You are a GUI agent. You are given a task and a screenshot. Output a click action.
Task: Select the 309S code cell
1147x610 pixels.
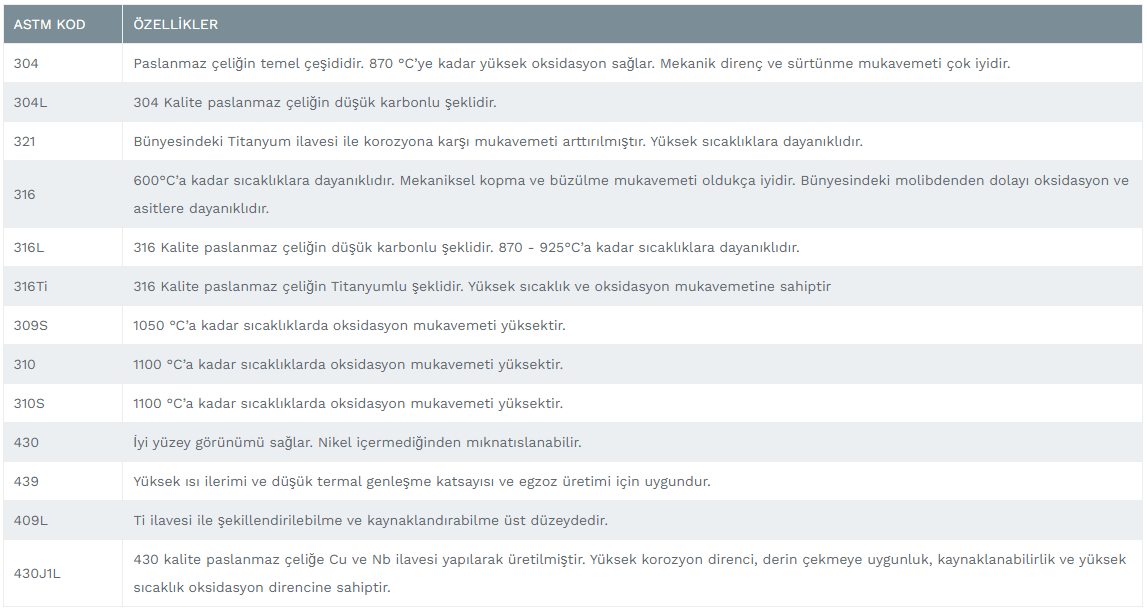coord(63,325)
